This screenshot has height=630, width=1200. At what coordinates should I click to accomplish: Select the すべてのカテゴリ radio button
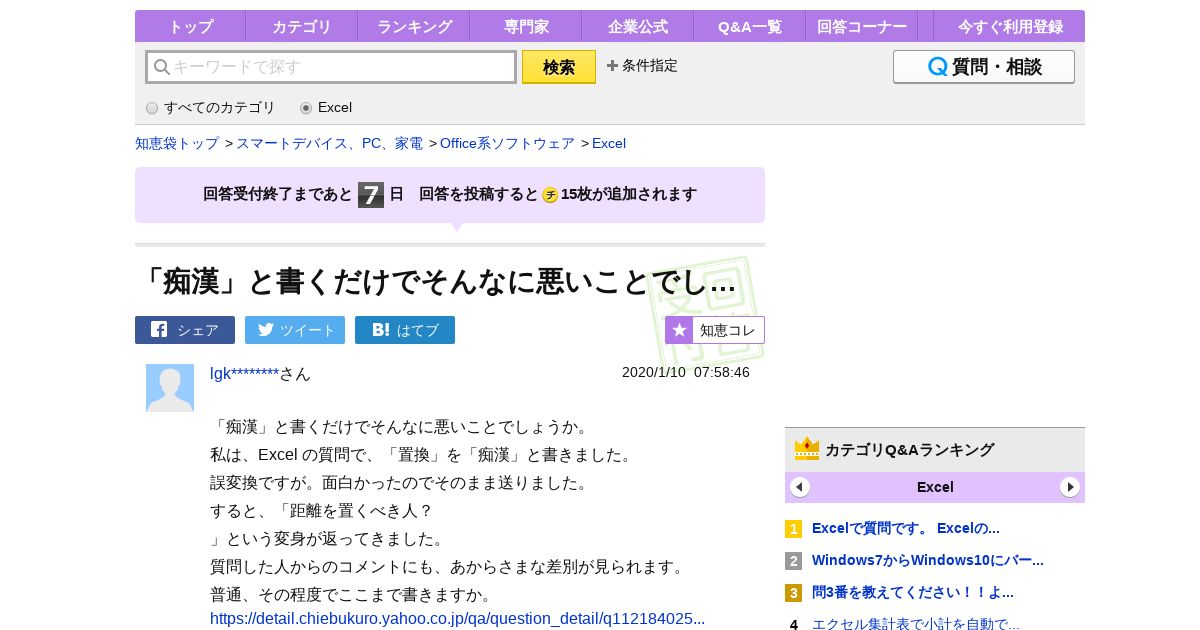(x=152, y=108)
